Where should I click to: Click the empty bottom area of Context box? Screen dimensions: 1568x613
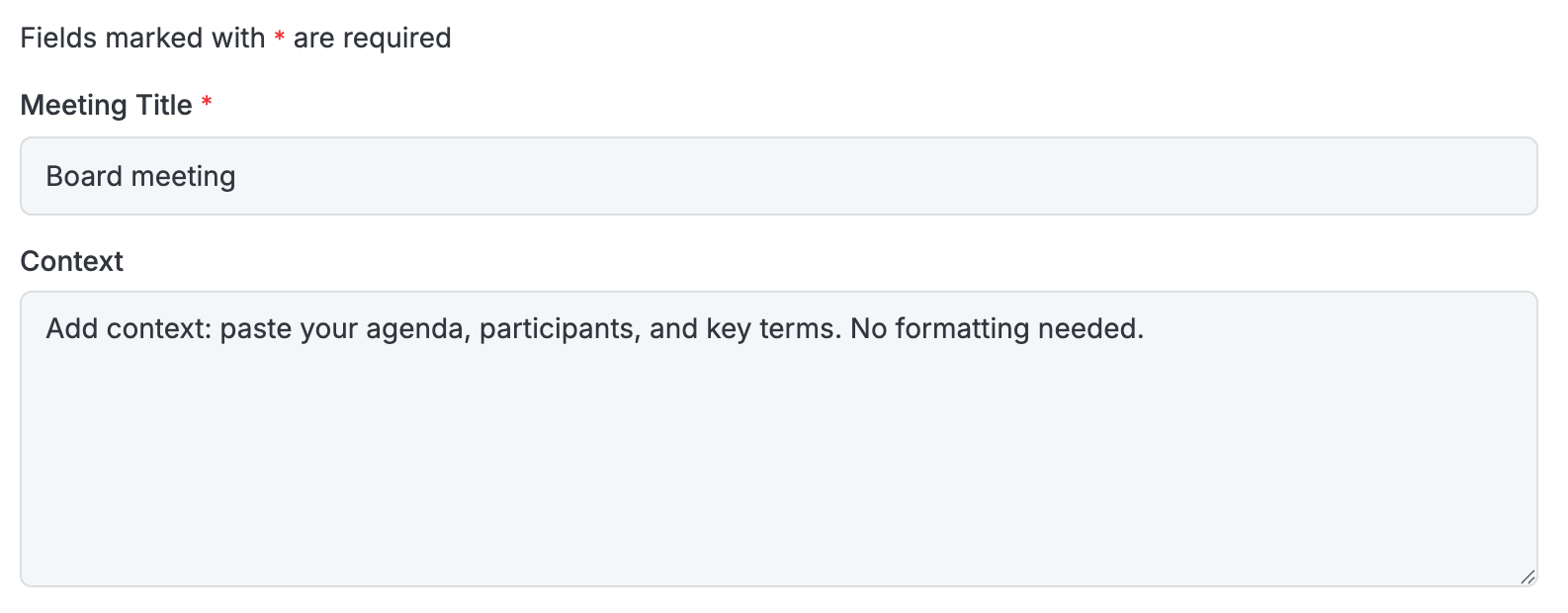[778, 534]
